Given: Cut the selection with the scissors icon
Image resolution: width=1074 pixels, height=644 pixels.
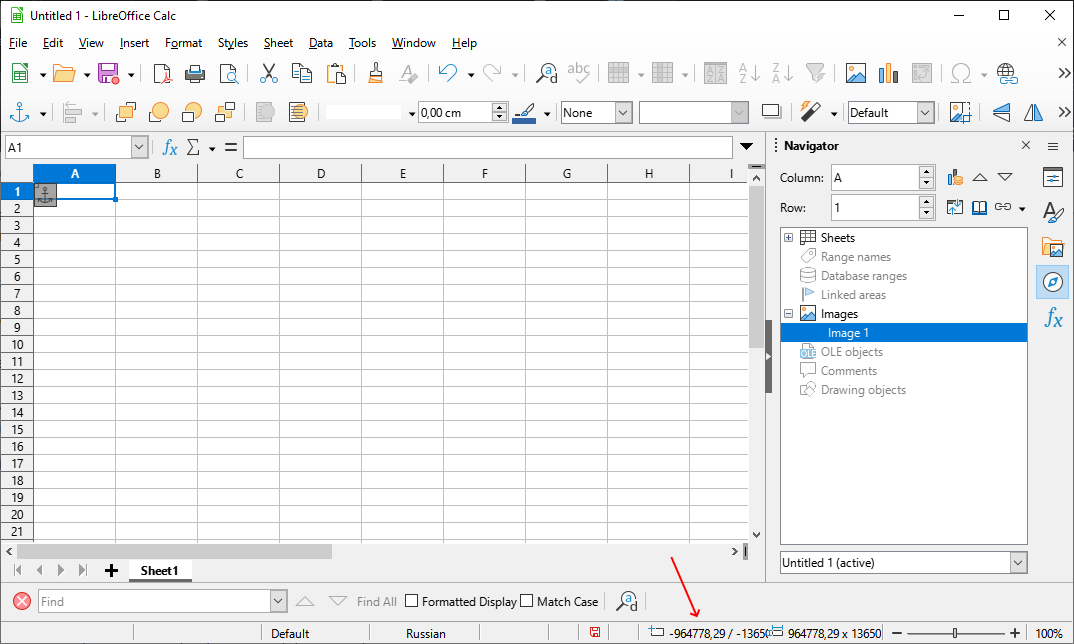Looking at the screenshot, I should (x=268, y=73).
